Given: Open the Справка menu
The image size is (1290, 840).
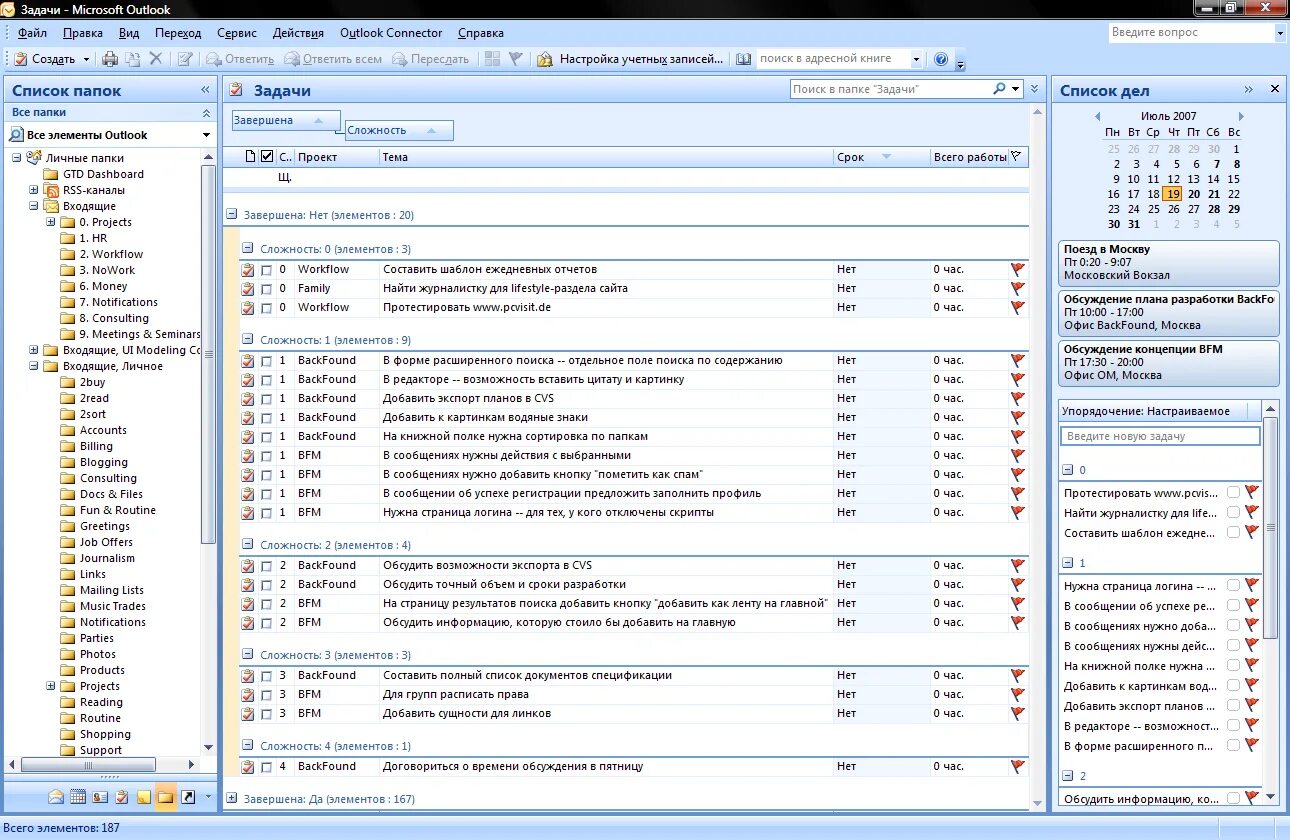Looking at the screenshot, I should tap(480, 33).
